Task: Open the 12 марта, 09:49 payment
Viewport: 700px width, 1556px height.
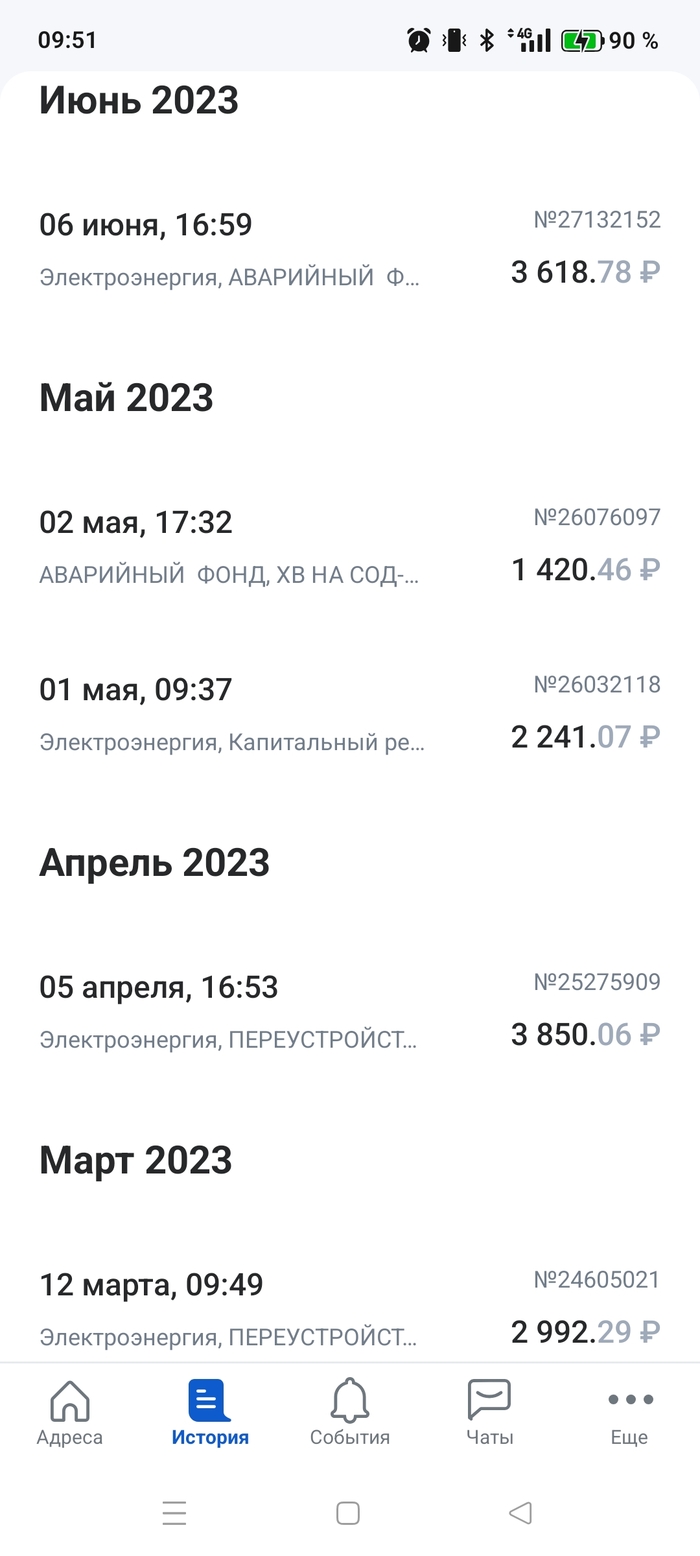Action: pos(151,1284)
